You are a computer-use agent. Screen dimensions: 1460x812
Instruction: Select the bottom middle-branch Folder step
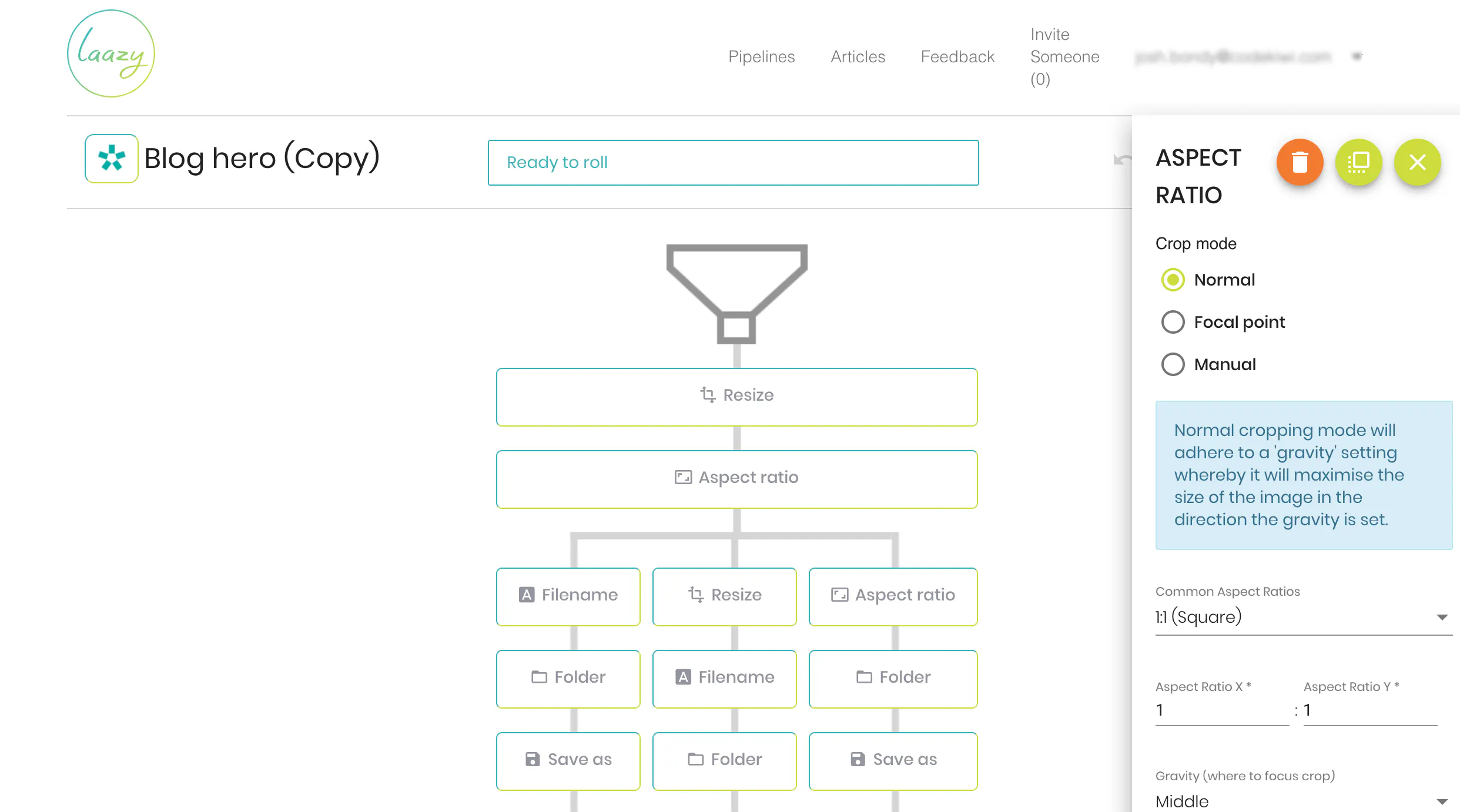(x=724, y=761)
